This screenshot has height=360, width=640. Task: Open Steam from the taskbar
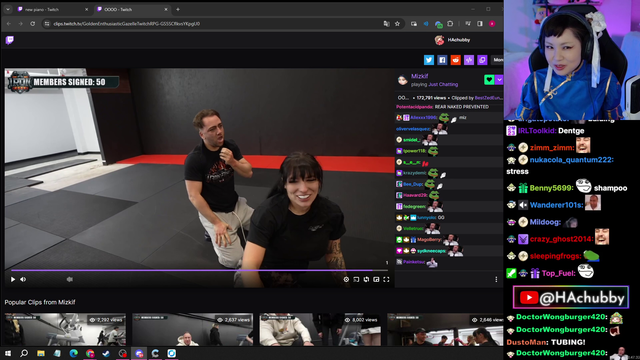106,353
